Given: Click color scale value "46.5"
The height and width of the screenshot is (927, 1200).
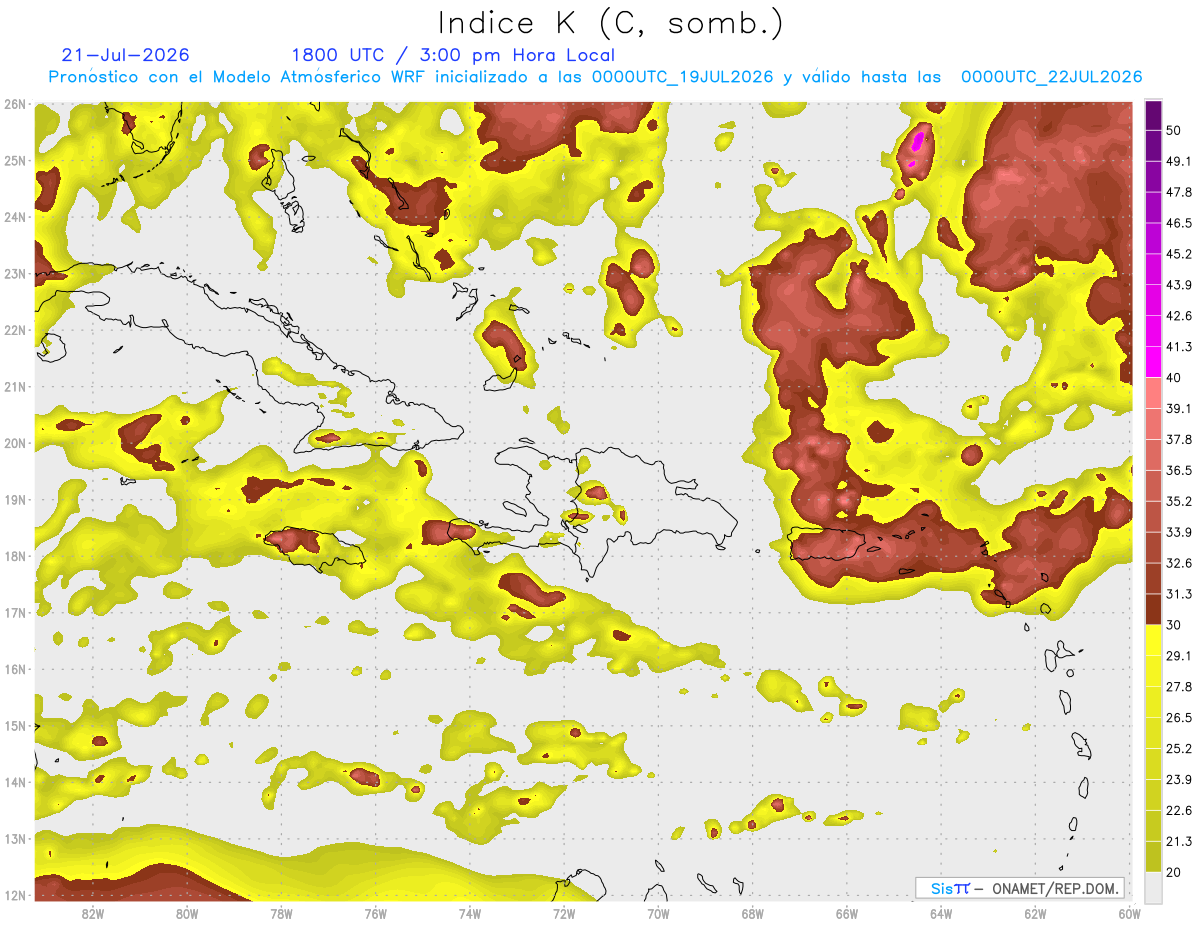Looking at the screenshot, I should point(1179,223).
